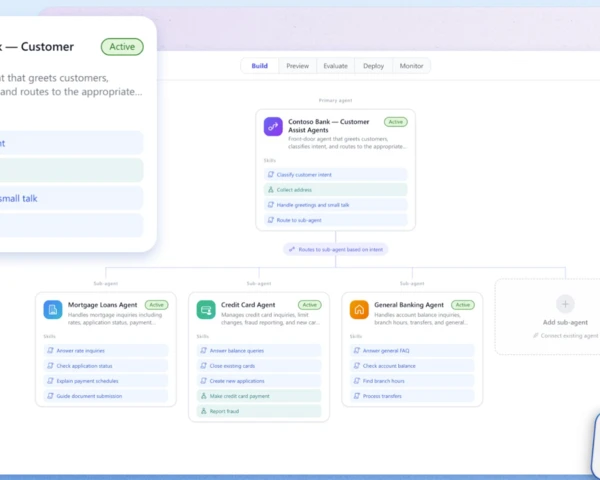Click Active badge on General Banking Agent
Viewport: 600px width, 480px height.
[x=463, y=305]
